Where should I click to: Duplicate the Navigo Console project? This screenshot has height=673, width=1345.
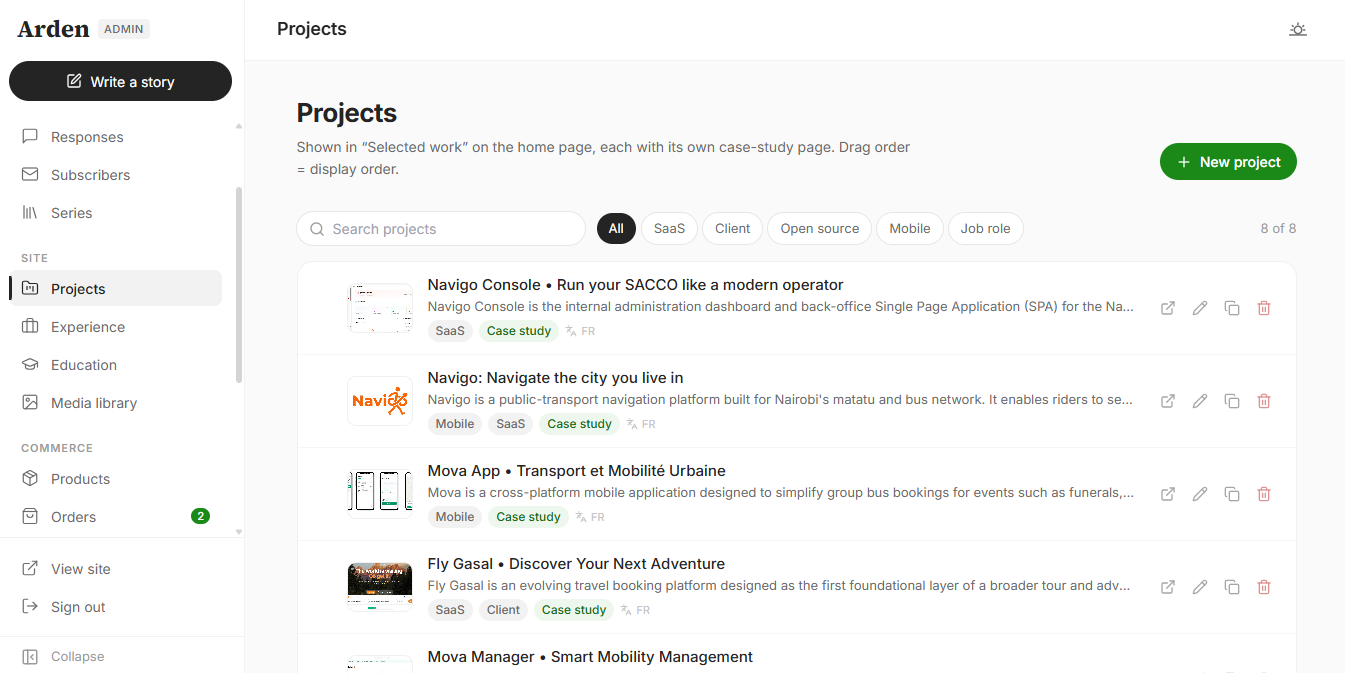click(x=1232, y=308)
